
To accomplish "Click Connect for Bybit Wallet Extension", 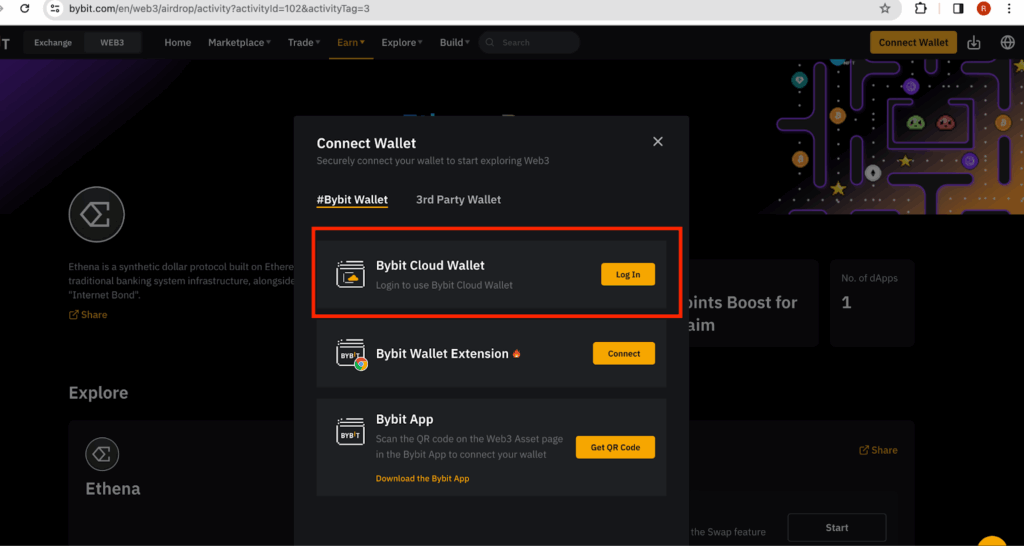I will (624, 353).
